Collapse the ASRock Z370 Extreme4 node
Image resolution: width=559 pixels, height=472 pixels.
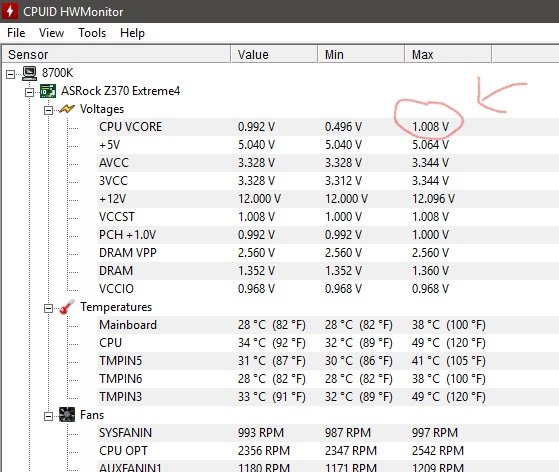point(30,92)
